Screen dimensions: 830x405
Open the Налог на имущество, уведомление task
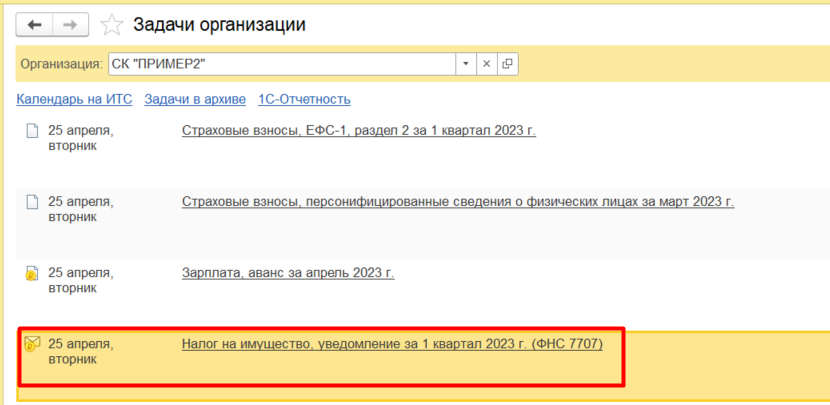click(391, 344)
